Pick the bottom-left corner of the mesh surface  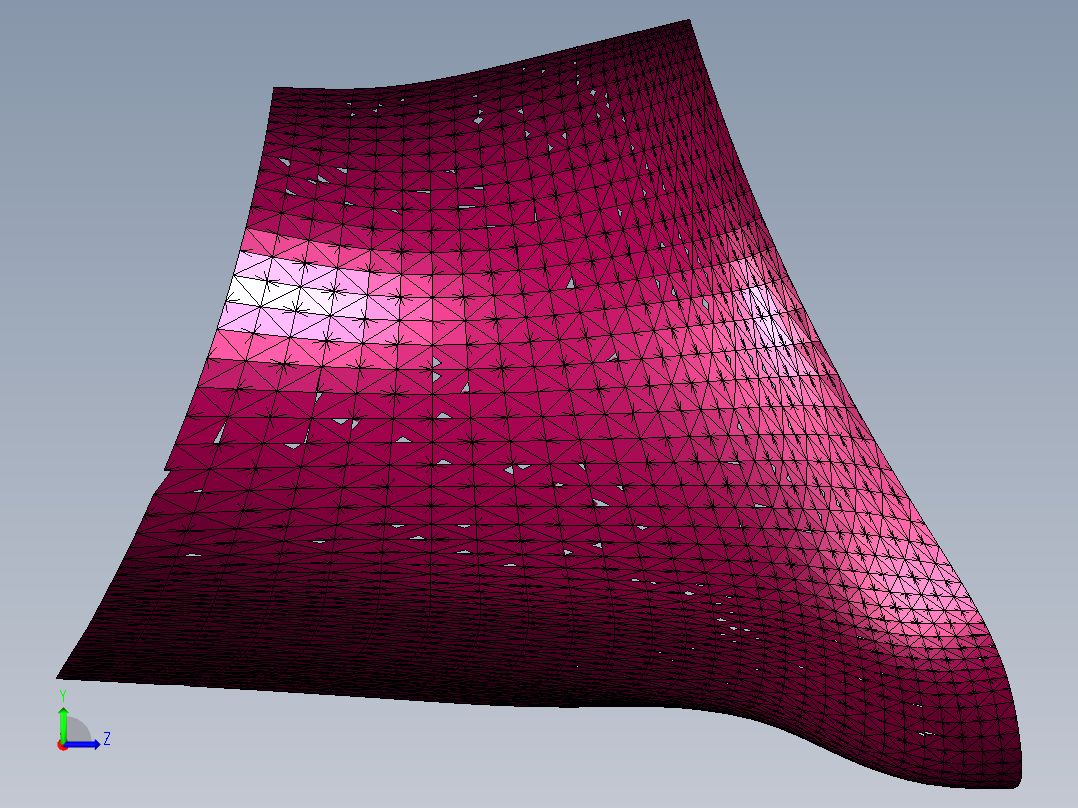(x=59, y=676)
